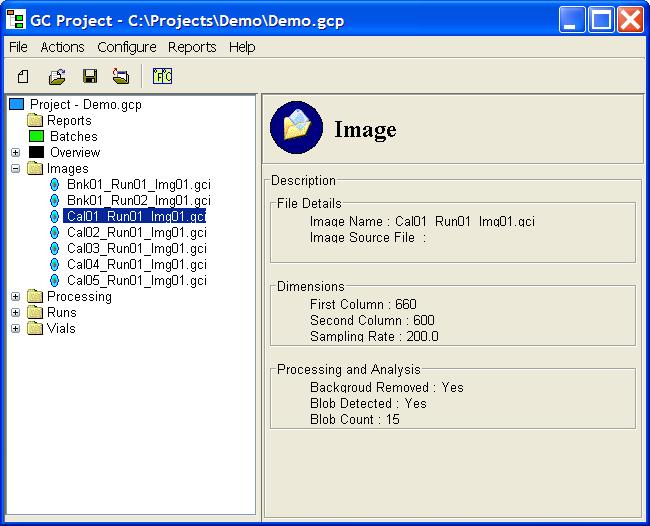Select the Reports folder in tree
Screen dimensions: 650x526
click(x=68, y=120)
